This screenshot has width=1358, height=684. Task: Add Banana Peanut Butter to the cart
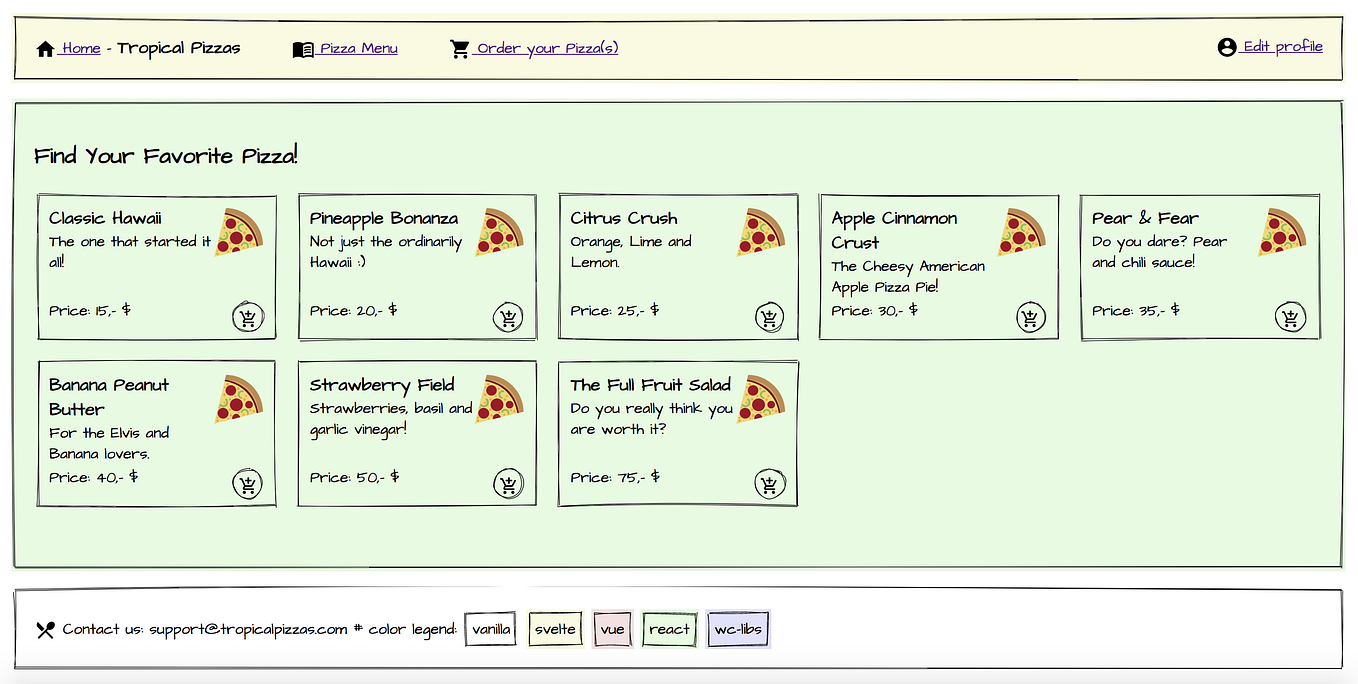pyautogui.click(x=247, y=483)
